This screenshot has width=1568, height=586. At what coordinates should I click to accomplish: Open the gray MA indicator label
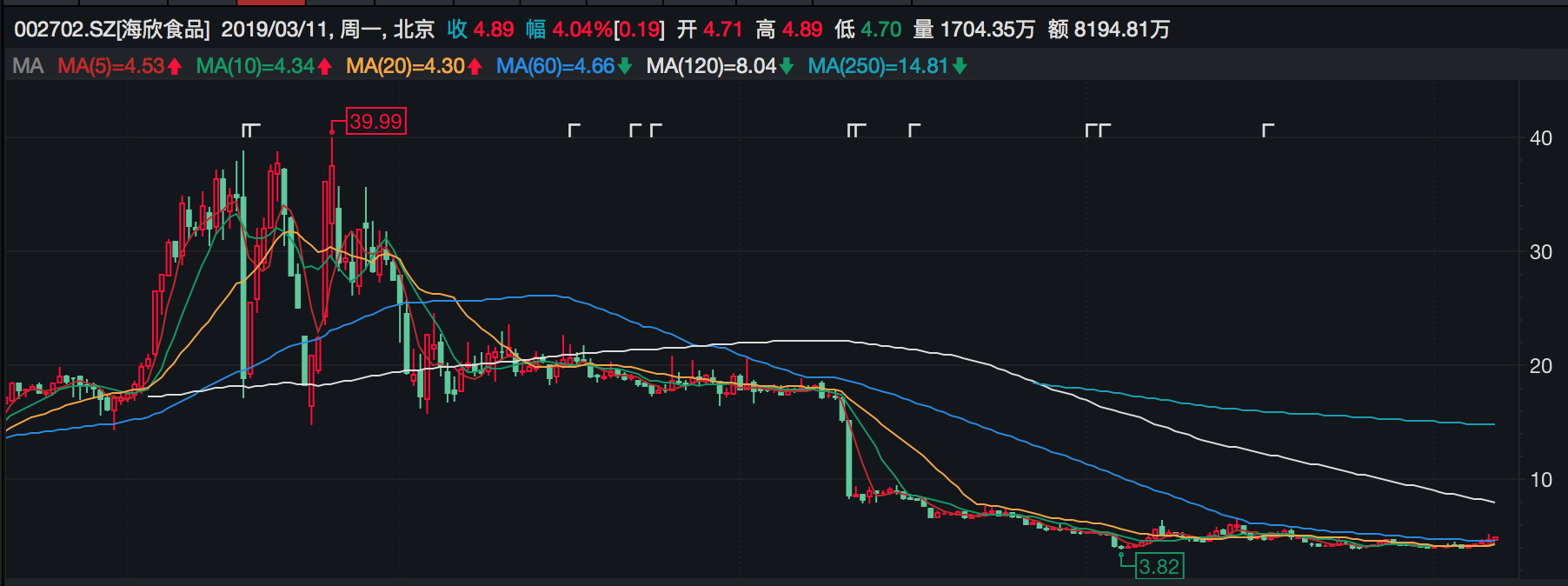pos(28,67)
